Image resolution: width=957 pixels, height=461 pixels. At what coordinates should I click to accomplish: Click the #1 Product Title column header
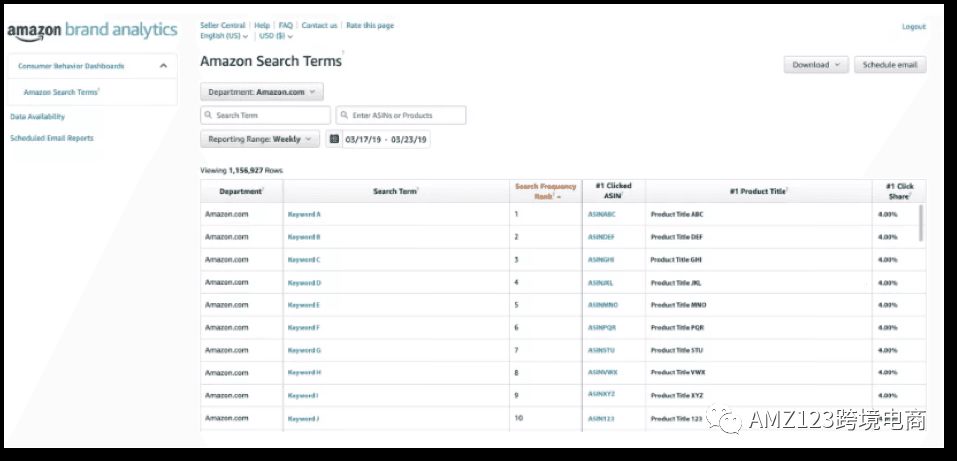(x=759, y=191)
